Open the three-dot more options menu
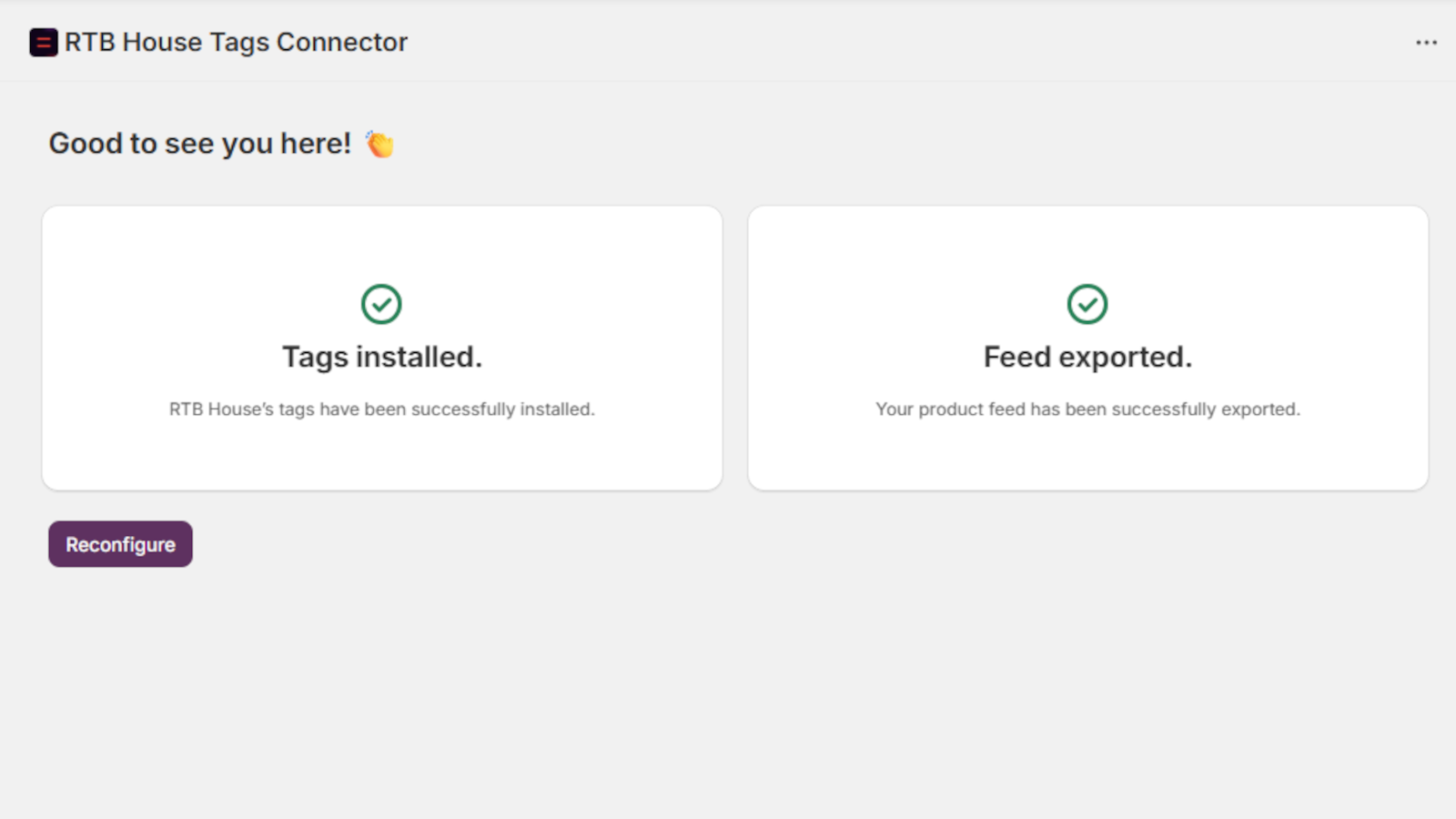 pyautogui.click(x=1426, y=43)
